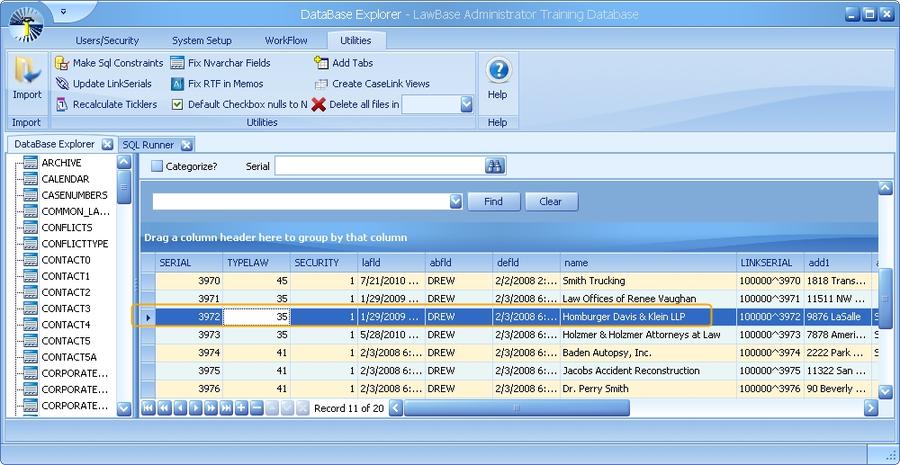Click binoculars search icon next to Serial
This screenshot has width=900, height=465.
pos(495,166)
